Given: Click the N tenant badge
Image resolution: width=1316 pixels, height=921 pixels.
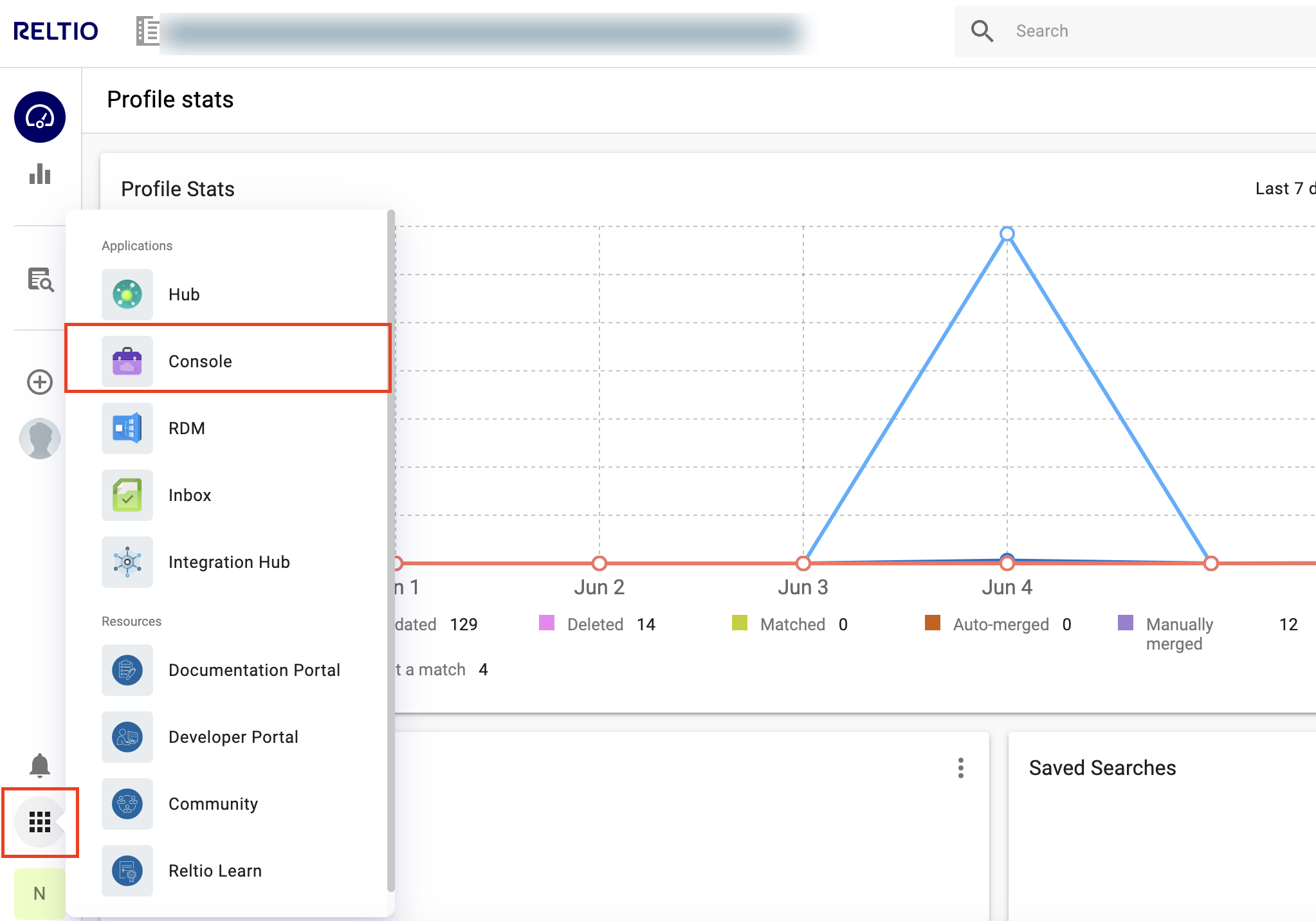Looking at the screenshot, I should 40,893.
